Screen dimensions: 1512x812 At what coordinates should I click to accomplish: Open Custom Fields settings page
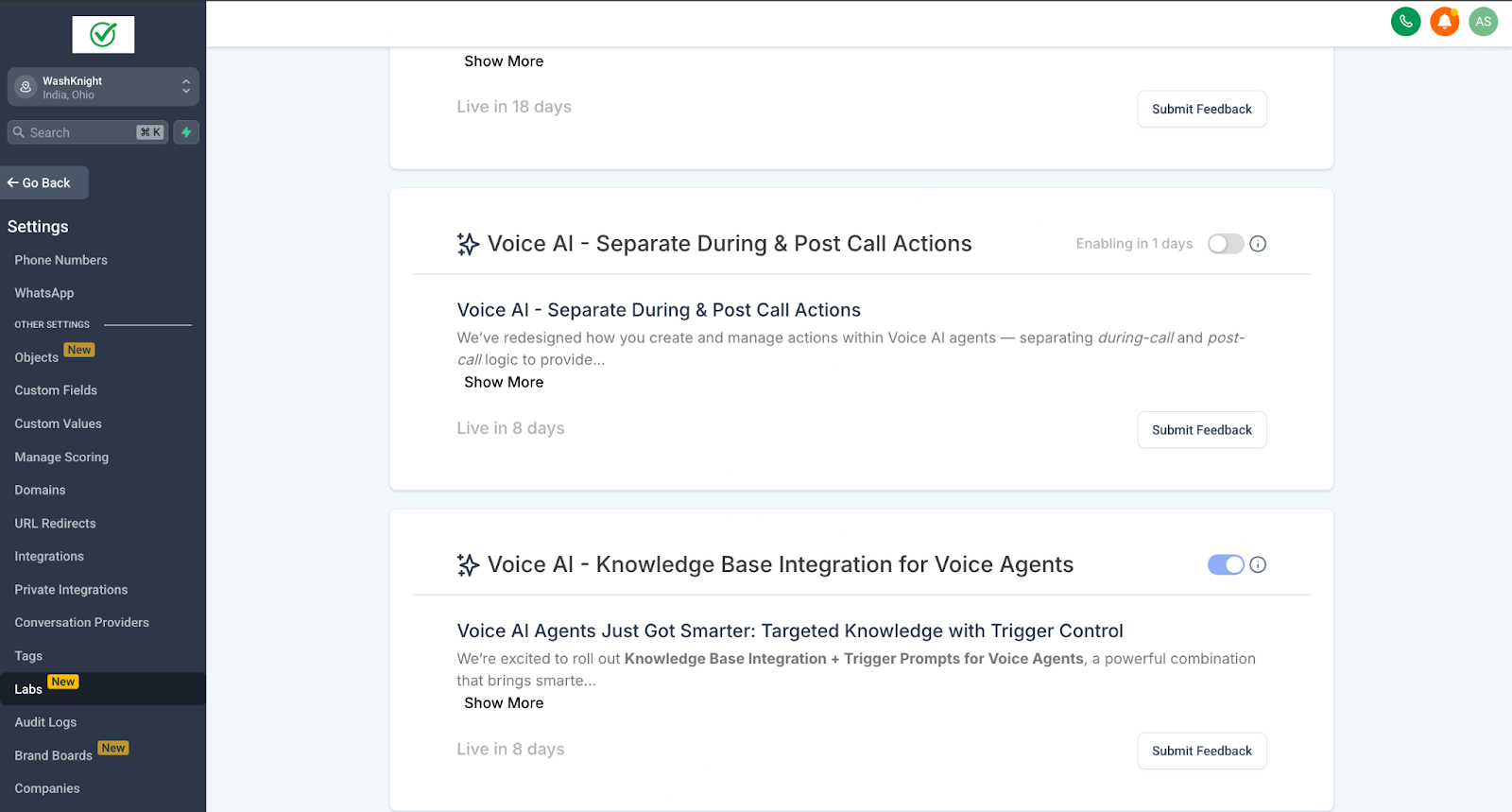pos(56,390)
